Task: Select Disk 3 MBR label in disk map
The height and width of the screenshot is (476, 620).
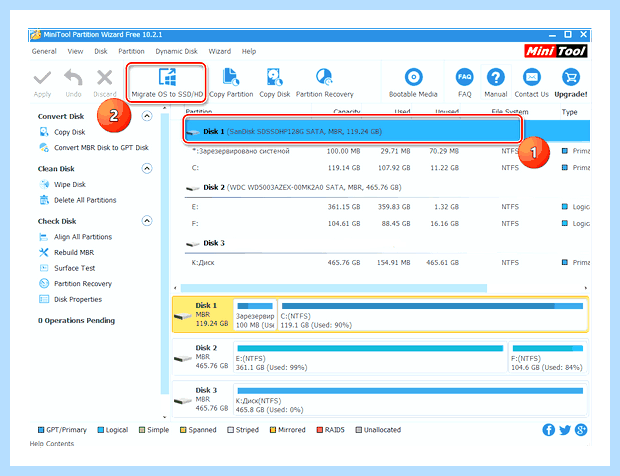Action: click(202, 400)
